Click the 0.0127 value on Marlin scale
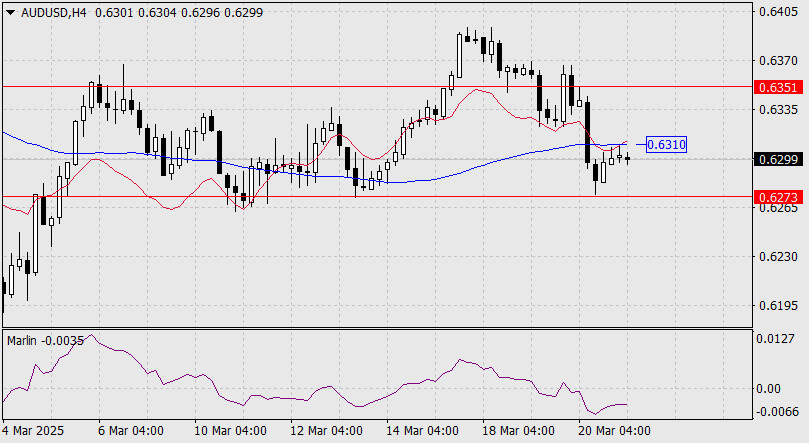The image size is (809, 443). pos(777,339)
